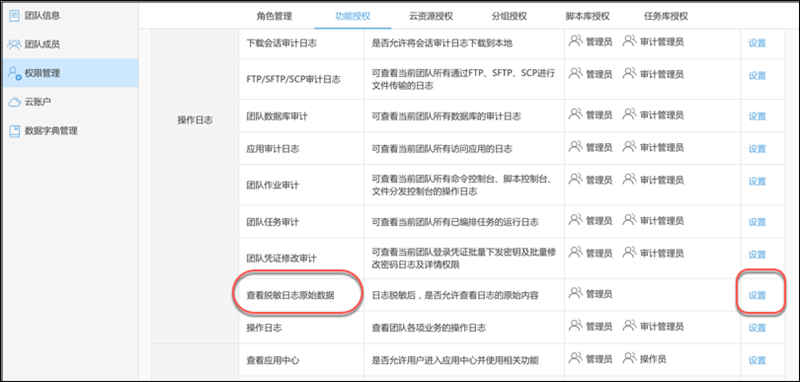The height and width of the screenshot is (382, 800).
Task: Click 审计管理员 role icon in 团队作业审计 row
Action: [630, 178]
